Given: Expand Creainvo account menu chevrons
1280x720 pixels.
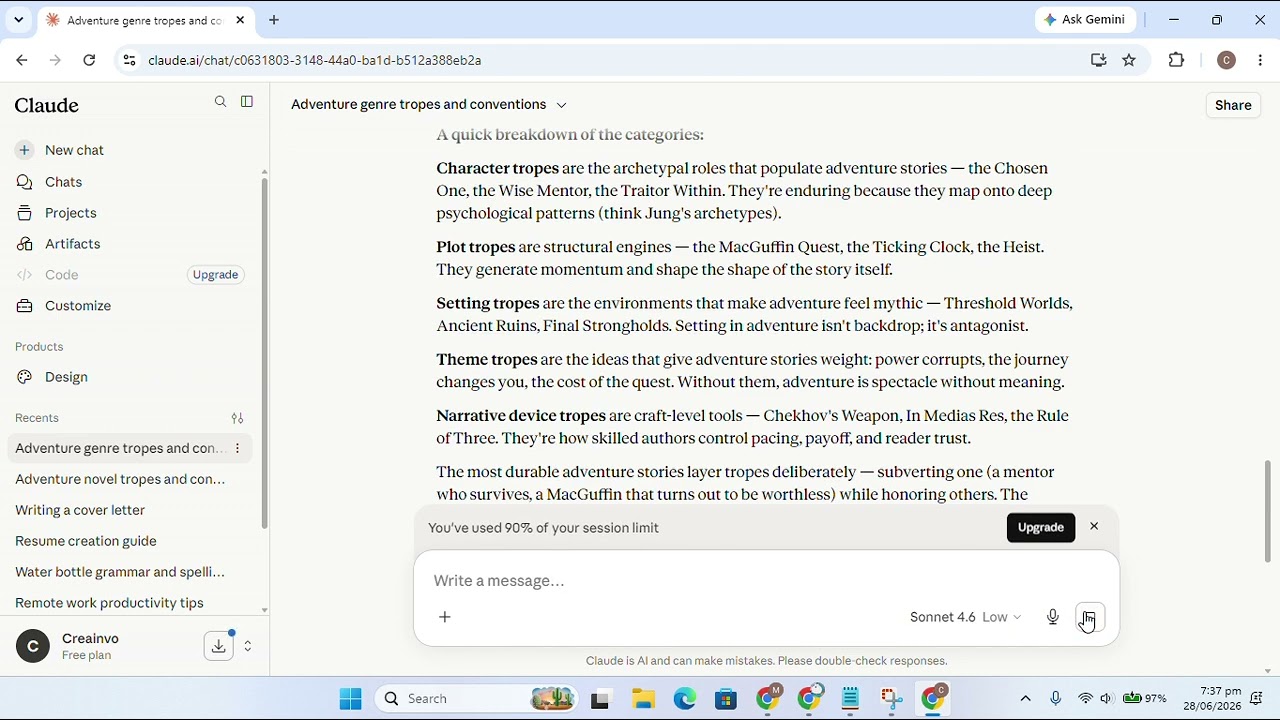Looking at the screenshot, I should click(248, 646).
